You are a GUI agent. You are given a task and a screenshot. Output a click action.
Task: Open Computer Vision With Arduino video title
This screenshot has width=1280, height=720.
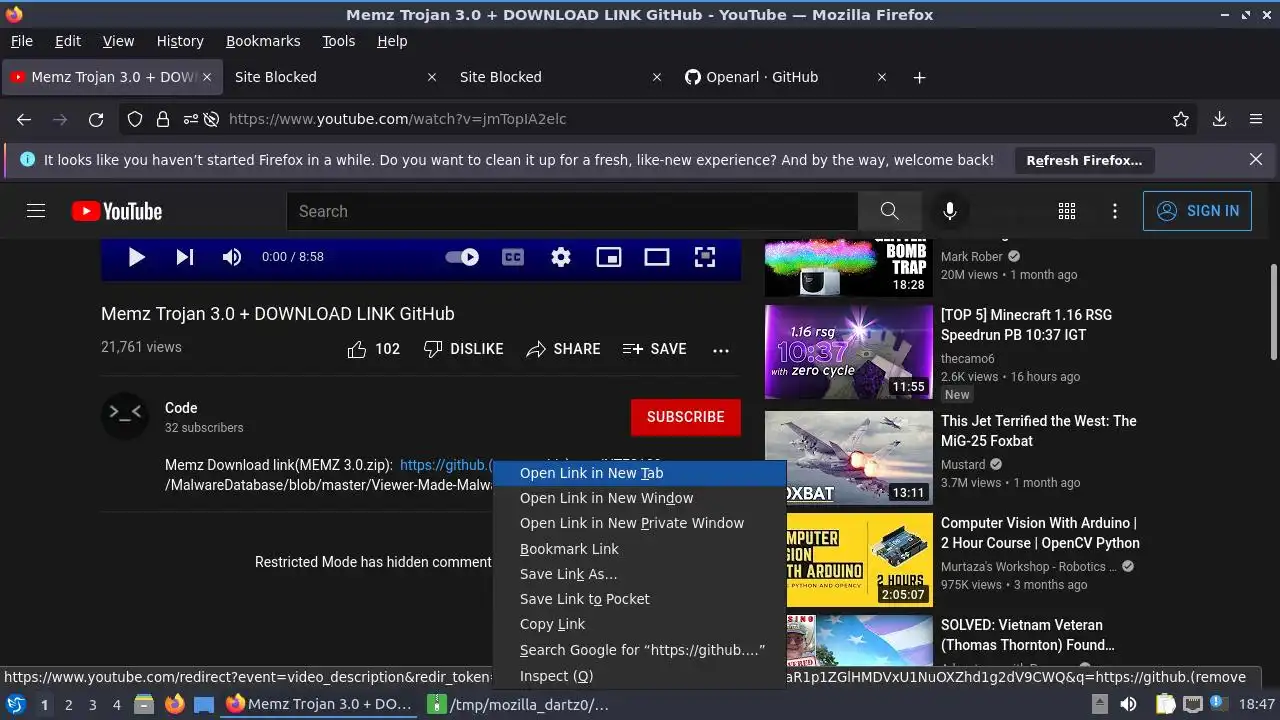(x=1040, y=533)
